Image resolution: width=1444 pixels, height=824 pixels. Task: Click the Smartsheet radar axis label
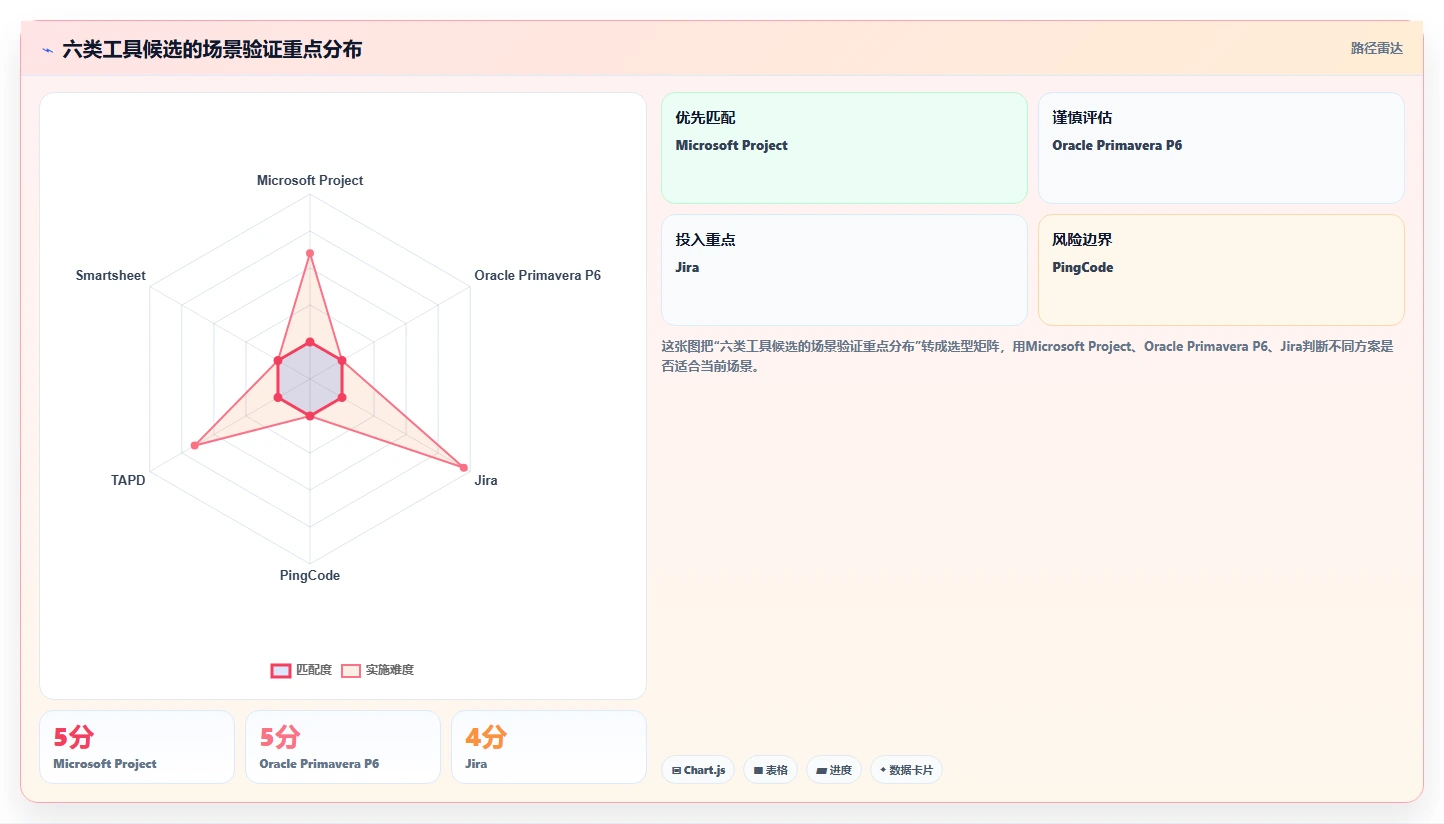pos(111,275)
